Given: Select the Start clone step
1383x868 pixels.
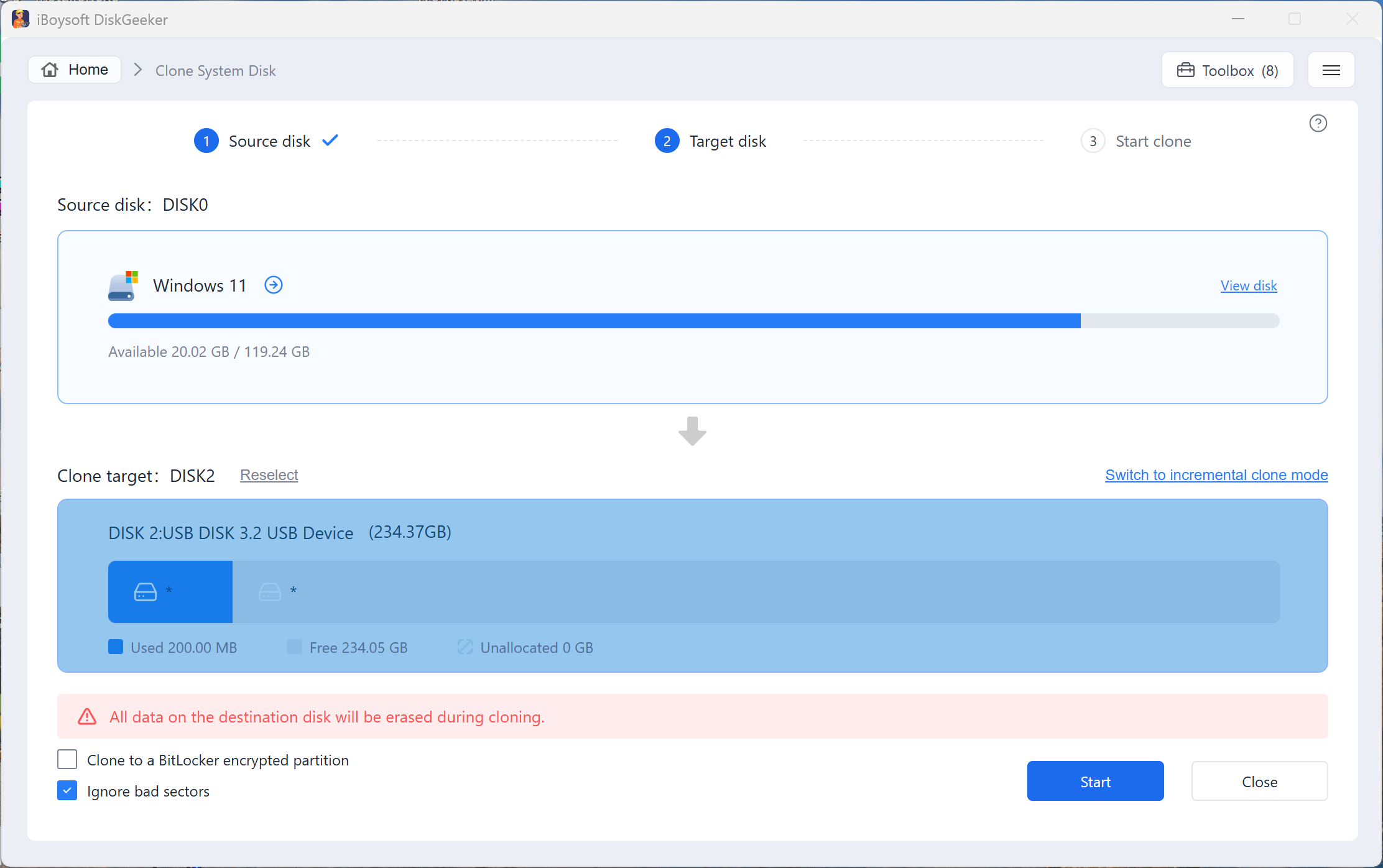Looking at the screenshot, I should click(x=1136, y=141).
